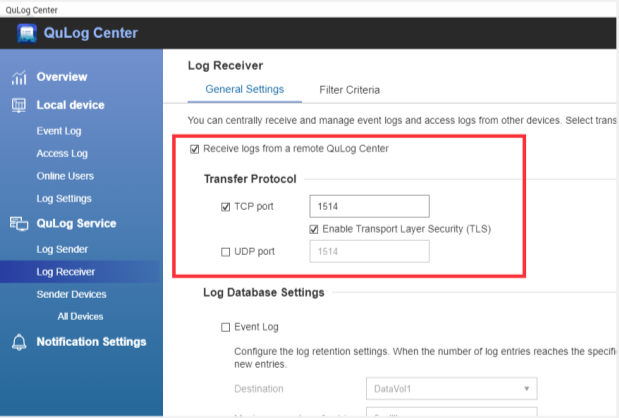Open Log Settings in sidebar
The width and height of the screenshot is (619, 418).
(64, 199)
